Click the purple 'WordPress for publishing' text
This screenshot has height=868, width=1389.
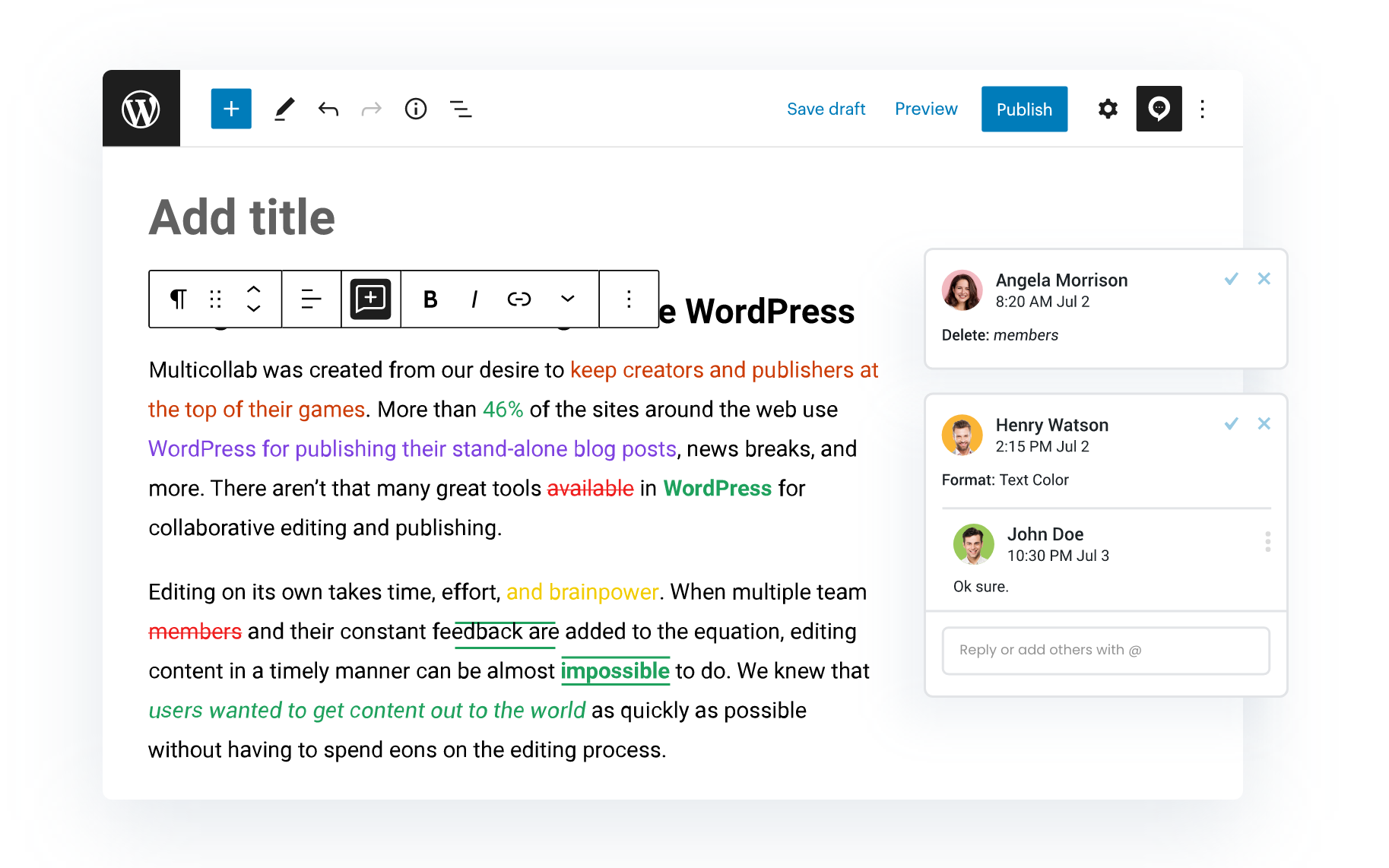click(x=272, y=449)
